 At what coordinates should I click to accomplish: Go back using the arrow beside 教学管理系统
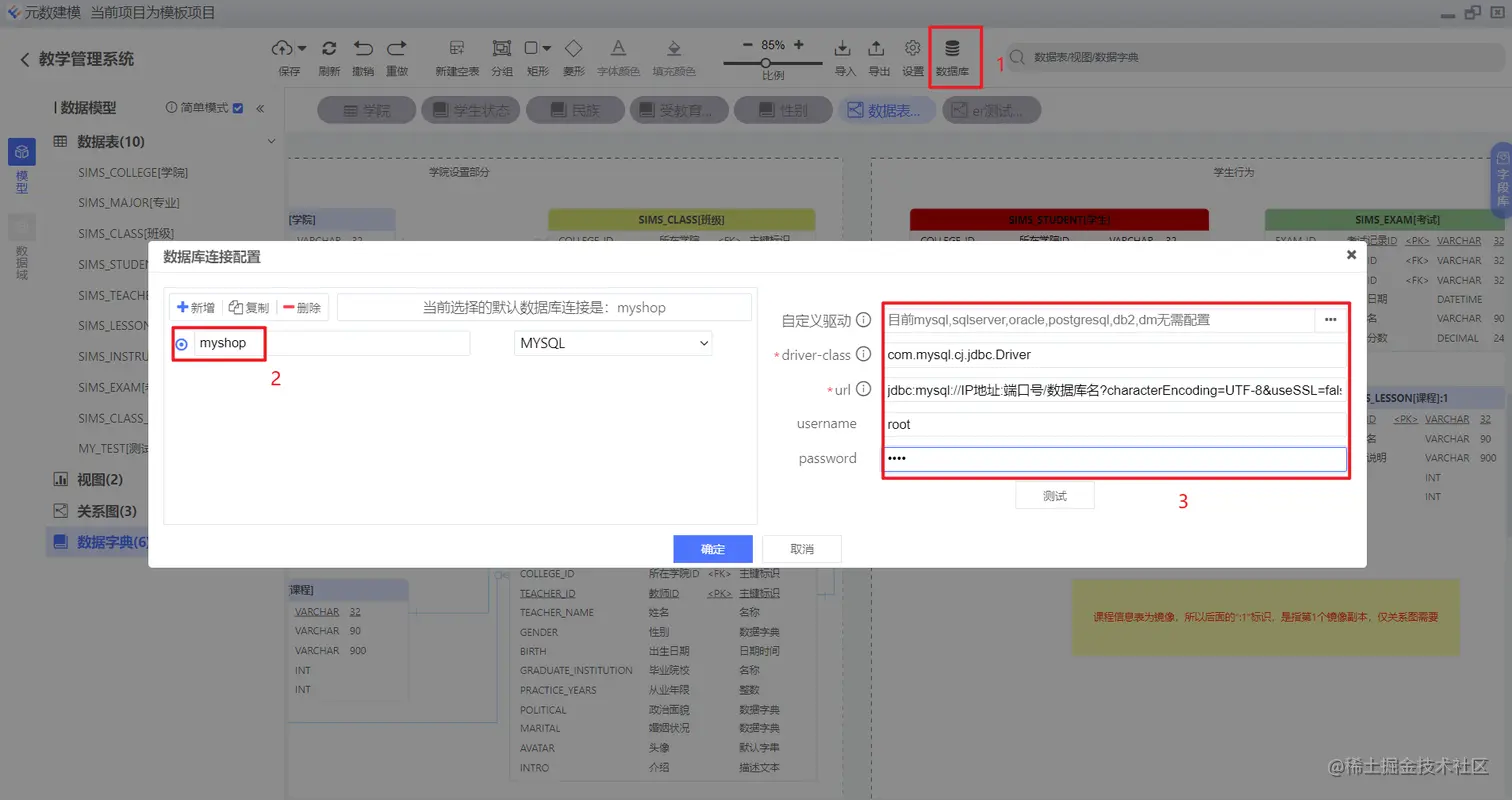[25, 60]
